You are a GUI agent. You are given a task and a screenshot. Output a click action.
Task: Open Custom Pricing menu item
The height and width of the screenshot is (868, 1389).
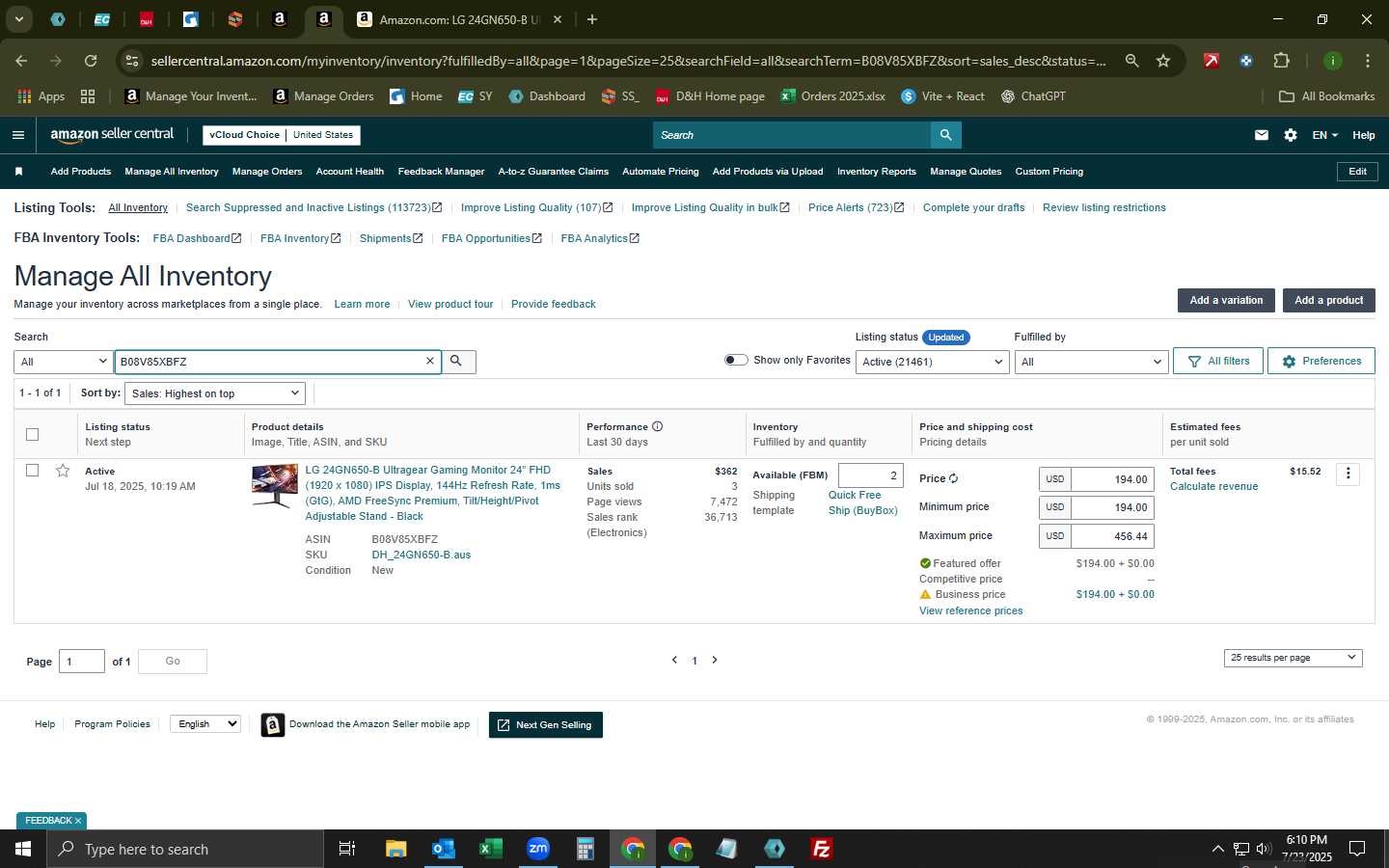pos(1049,172)
